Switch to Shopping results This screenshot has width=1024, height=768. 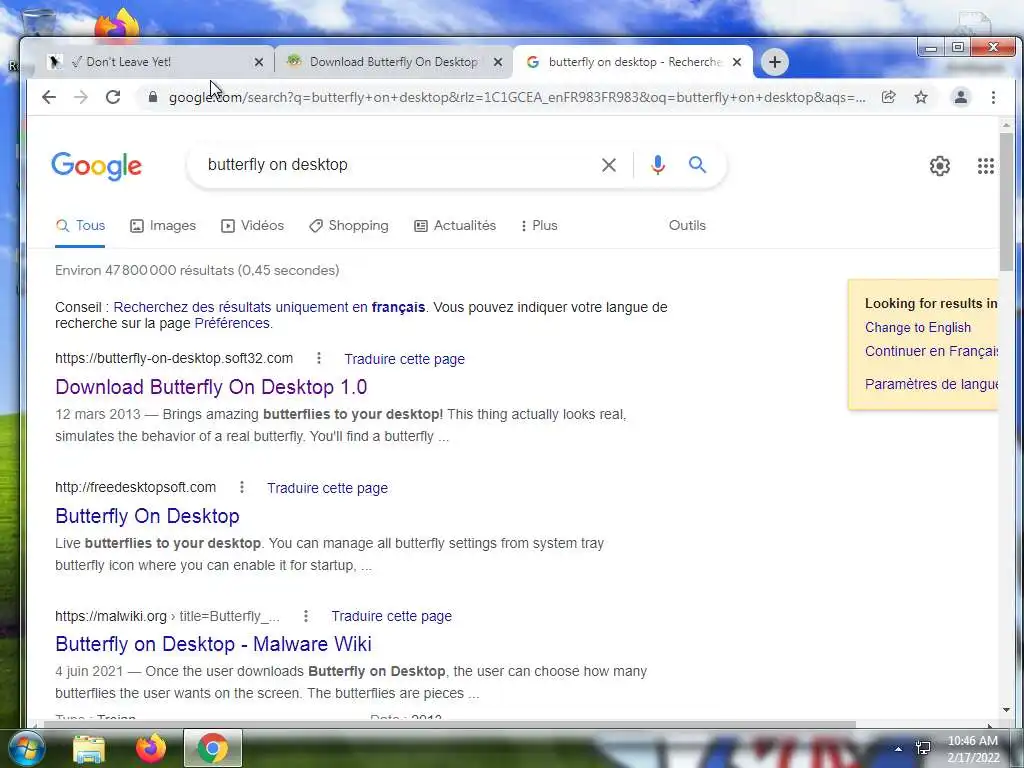click(x=349, y=226)
